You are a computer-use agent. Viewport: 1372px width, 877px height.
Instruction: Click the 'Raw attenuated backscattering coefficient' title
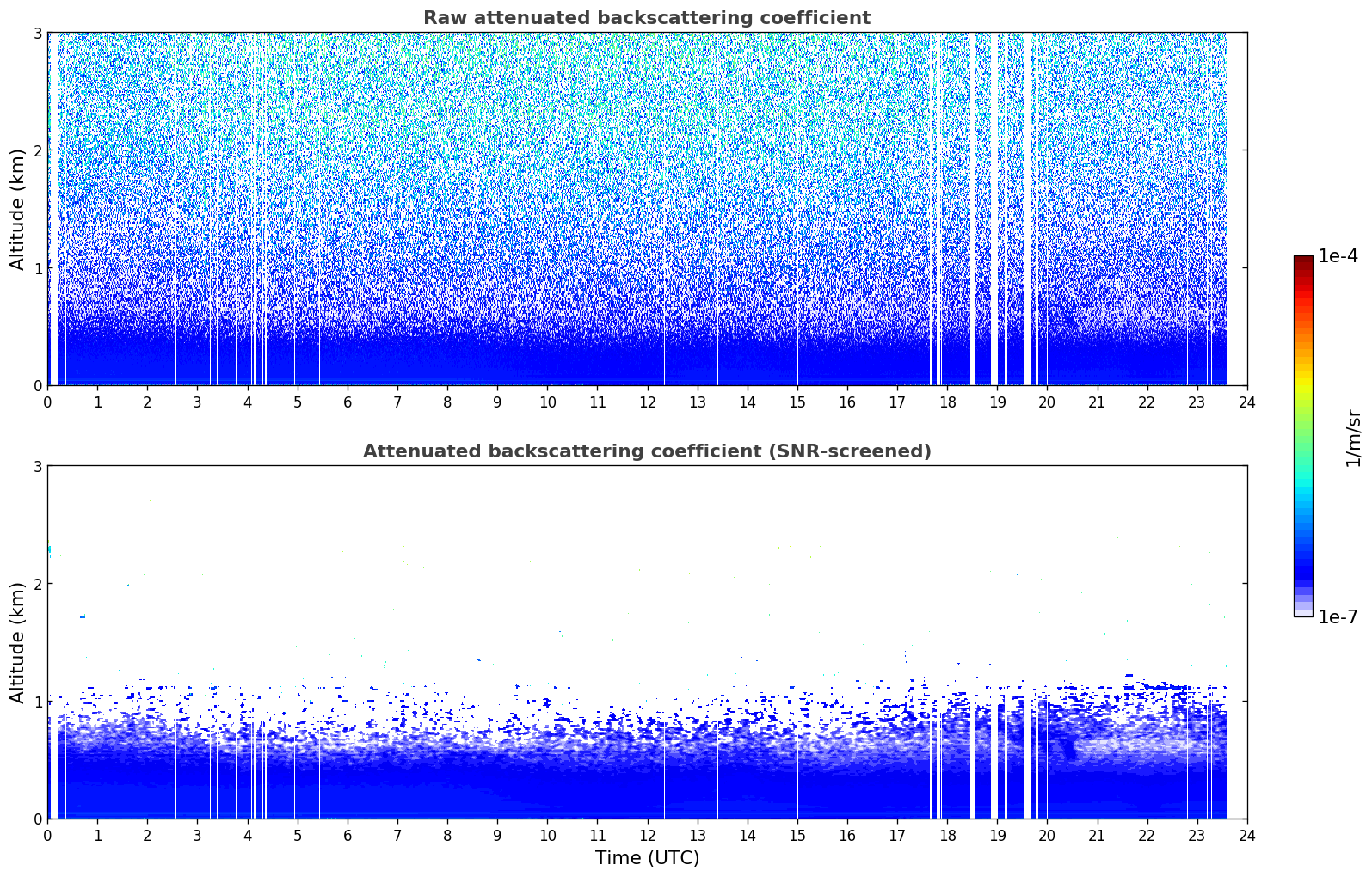point(647,18)
